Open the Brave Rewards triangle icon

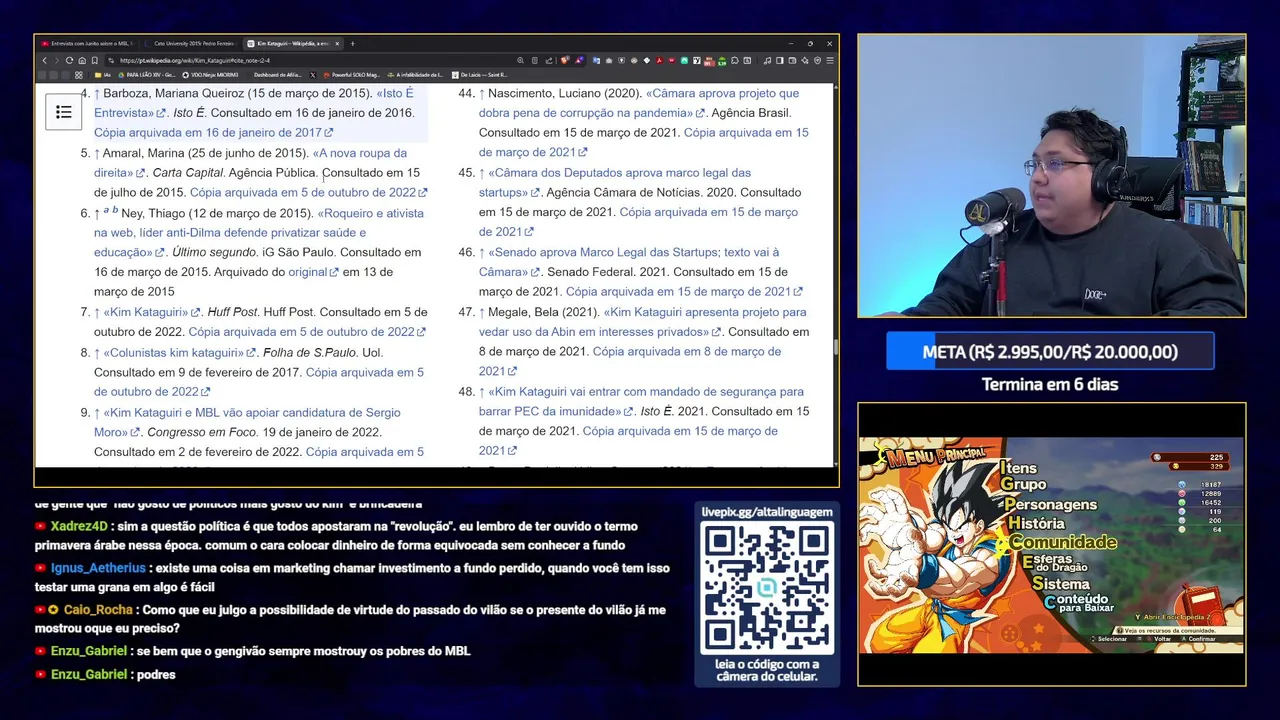[x=579, y=60]
